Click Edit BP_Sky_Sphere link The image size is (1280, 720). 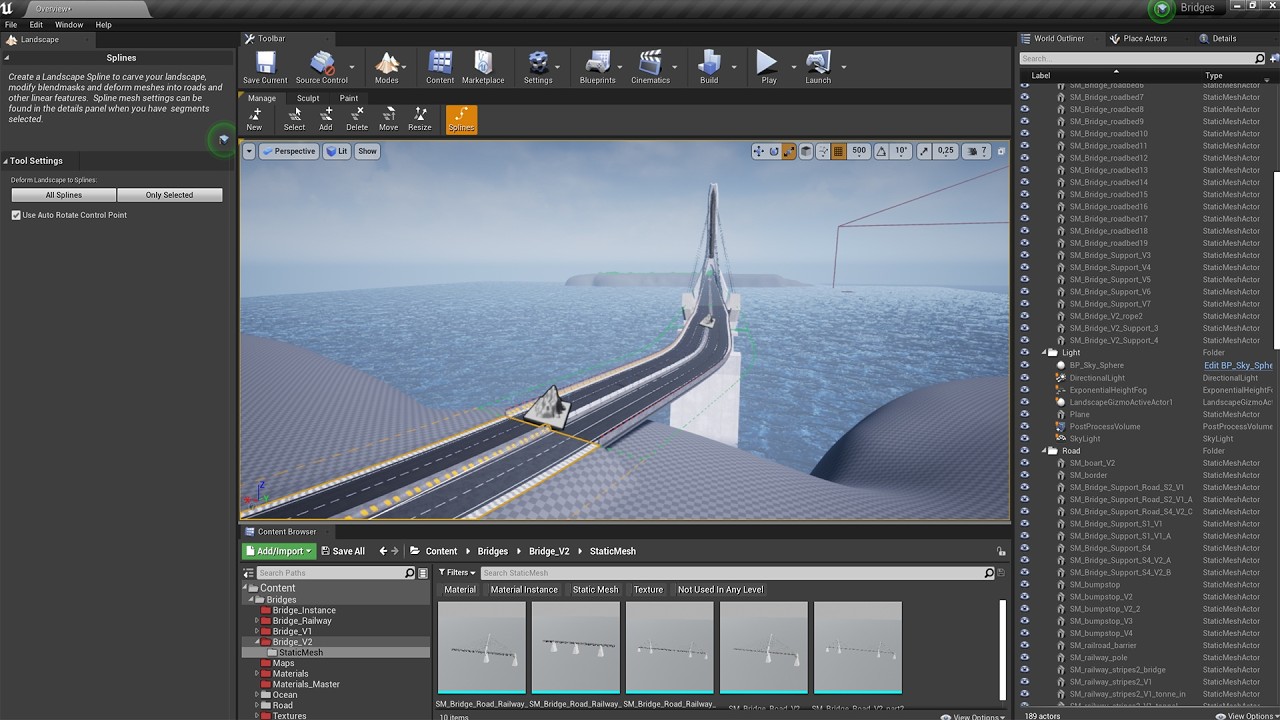tap(1238, 366)
